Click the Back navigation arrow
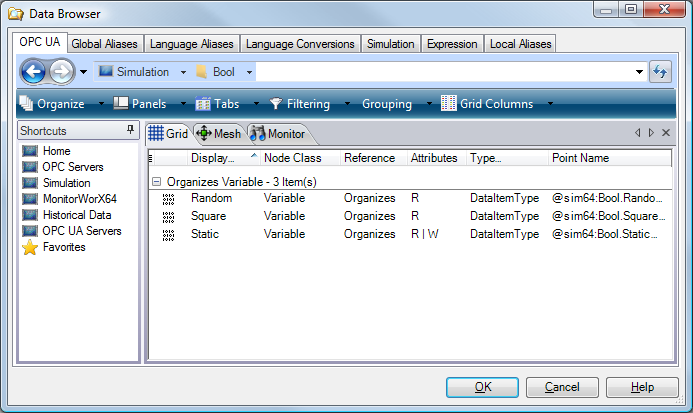This screenshot has width=693, height=413. (33, 72)
